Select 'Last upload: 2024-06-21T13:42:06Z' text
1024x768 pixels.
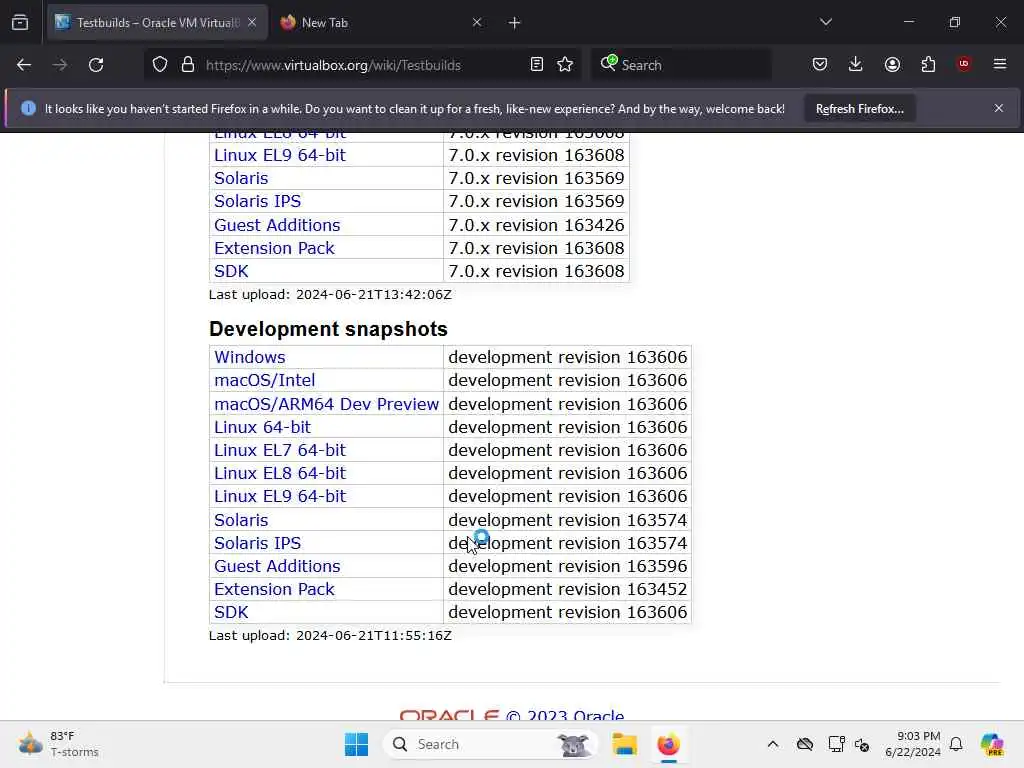point(330,295)
